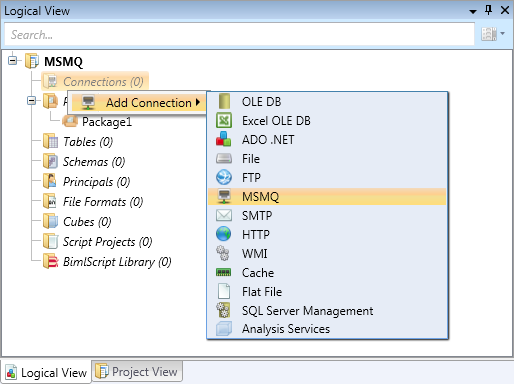
Task: Pick SQL Server Management entry
Action: tap(327, 310)
